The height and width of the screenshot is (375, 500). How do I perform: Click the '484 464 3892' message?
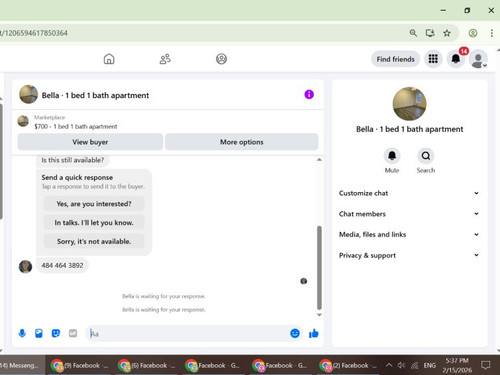point(62,265)
